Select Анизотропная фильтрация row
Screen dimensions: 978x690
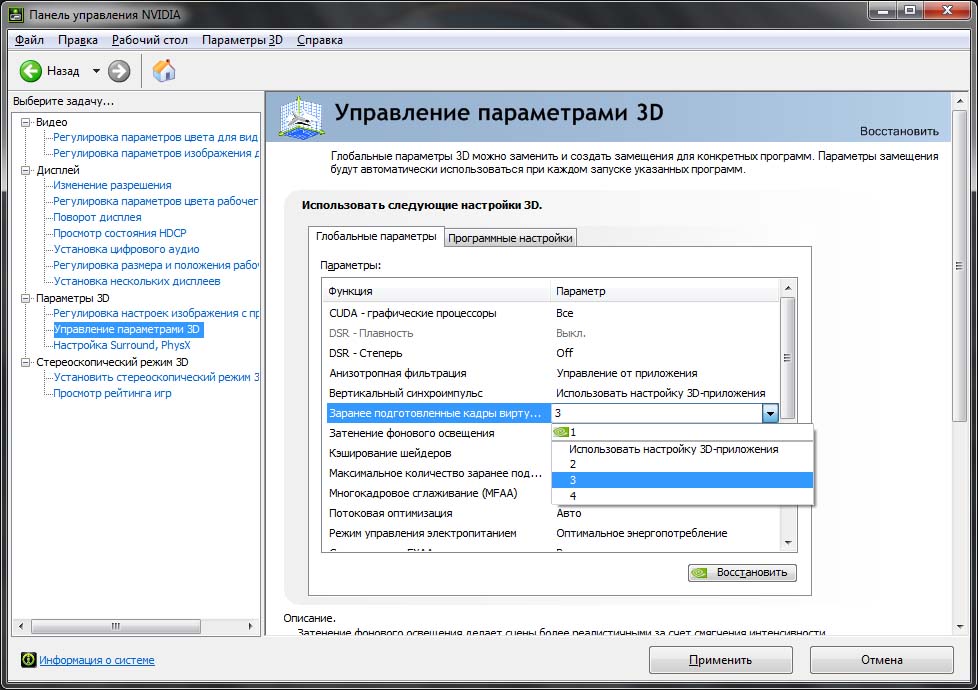[x=552, y=373]
